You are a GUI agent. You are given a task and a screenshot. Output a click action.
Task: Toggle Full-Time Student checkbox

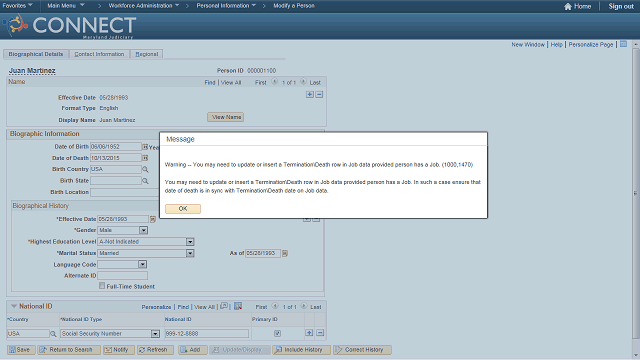pyautogui.click(x=102, y=286)
